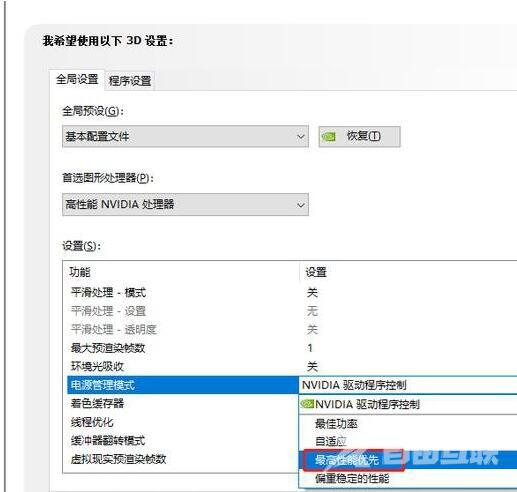Open the 全局预设 dropdown arrow
The width and height of the screenshot is (517, 492).
coord(301,136)
